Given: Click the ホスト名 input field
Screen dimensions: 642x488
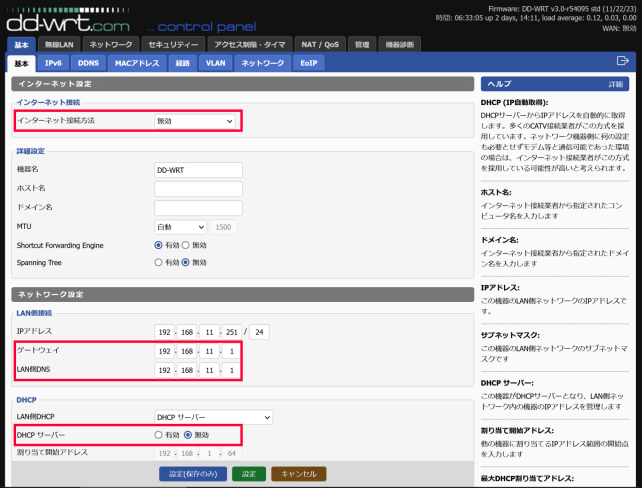Looking at the screenshot, I should pos(198,189).
